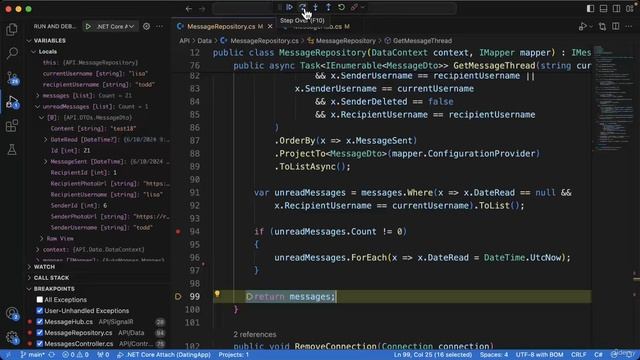The width and height of the screenshot is (640, 360).
Task: Disable the MessageRepository.cs breakpoint checkbox
Action: click(x=40, y=333)
